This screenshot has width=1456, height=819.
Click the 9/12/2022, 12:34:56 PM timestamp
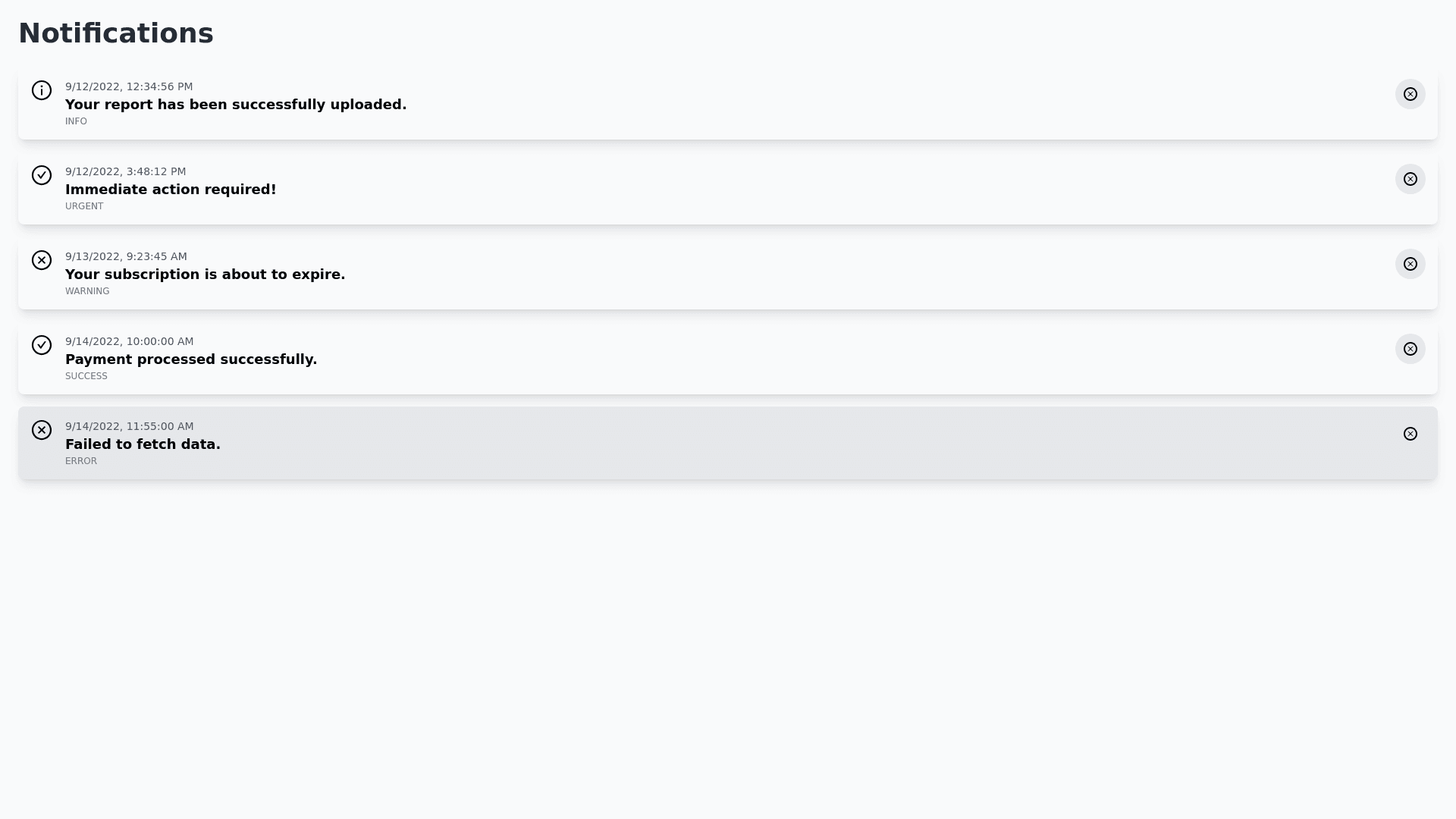[129, 86]
